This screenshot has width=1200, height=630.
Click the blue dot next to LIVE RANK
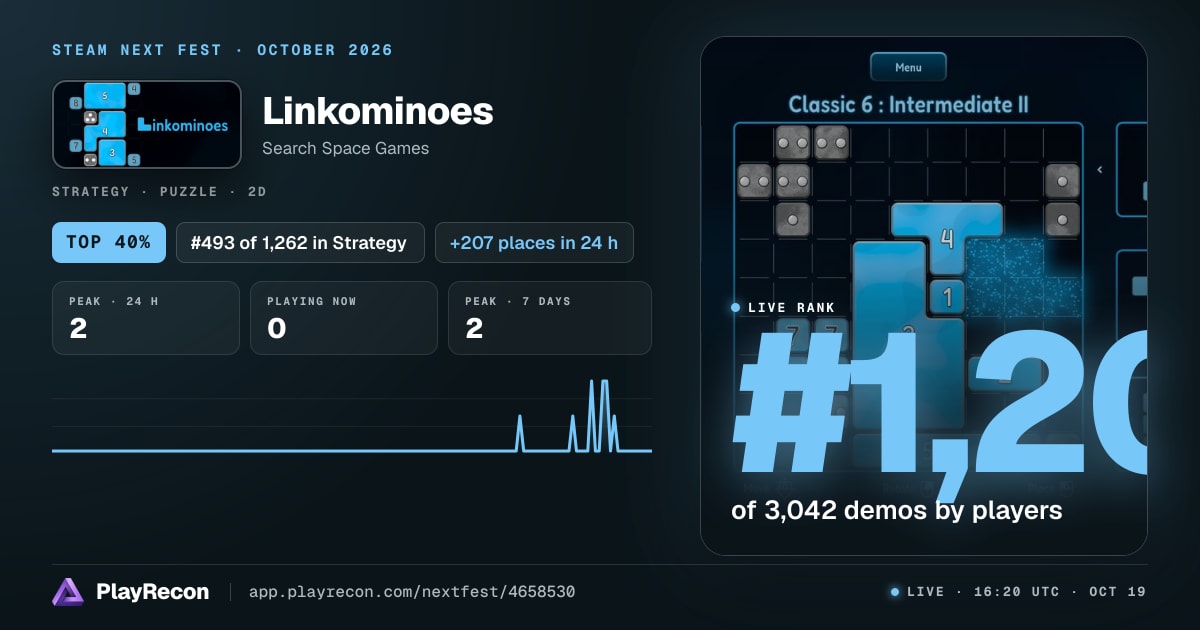[x=736, y=308]
